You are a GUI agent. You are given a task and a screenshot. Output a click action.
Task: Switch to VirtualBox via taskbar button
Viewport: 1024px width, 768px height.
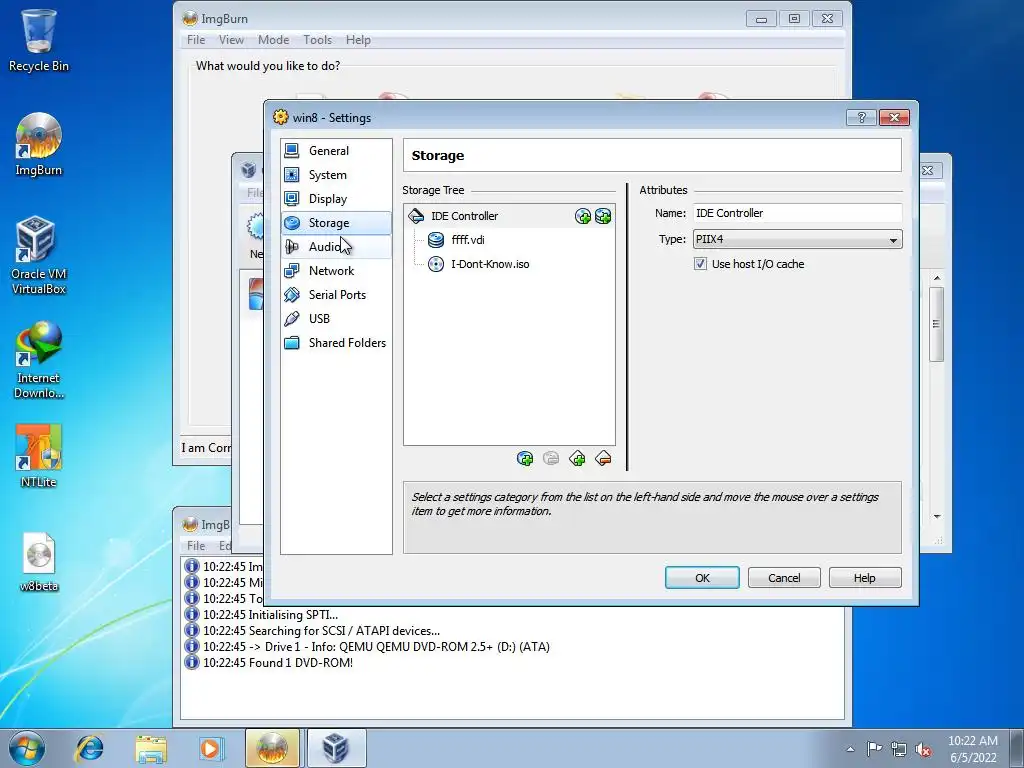(336, 748)
